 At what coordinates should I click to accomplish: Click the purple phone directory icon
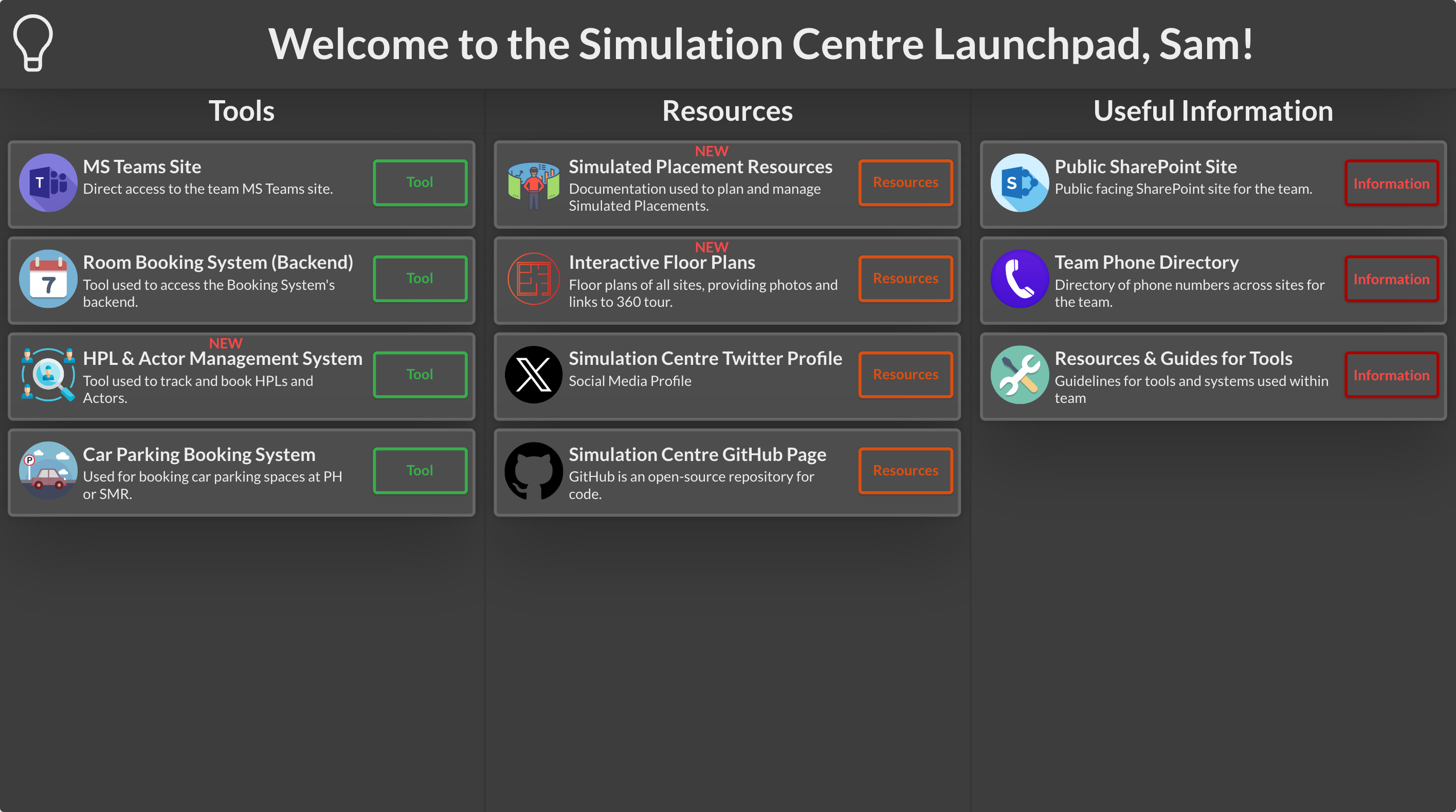pos(1020,279)
